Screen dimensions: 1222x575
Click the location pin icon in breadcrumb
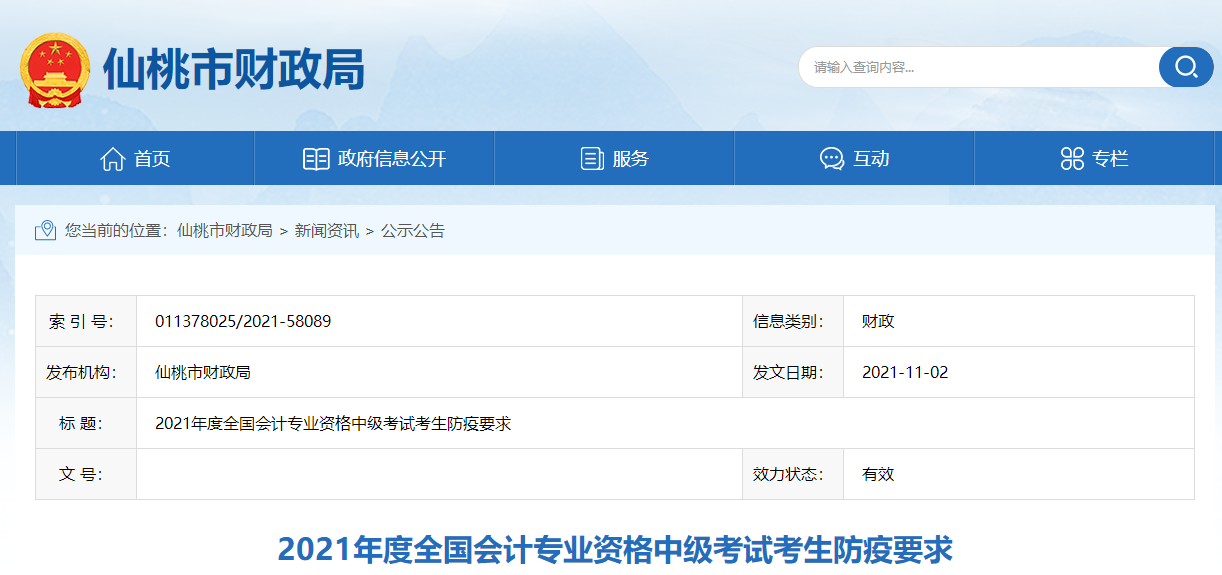tap(45, 231)
